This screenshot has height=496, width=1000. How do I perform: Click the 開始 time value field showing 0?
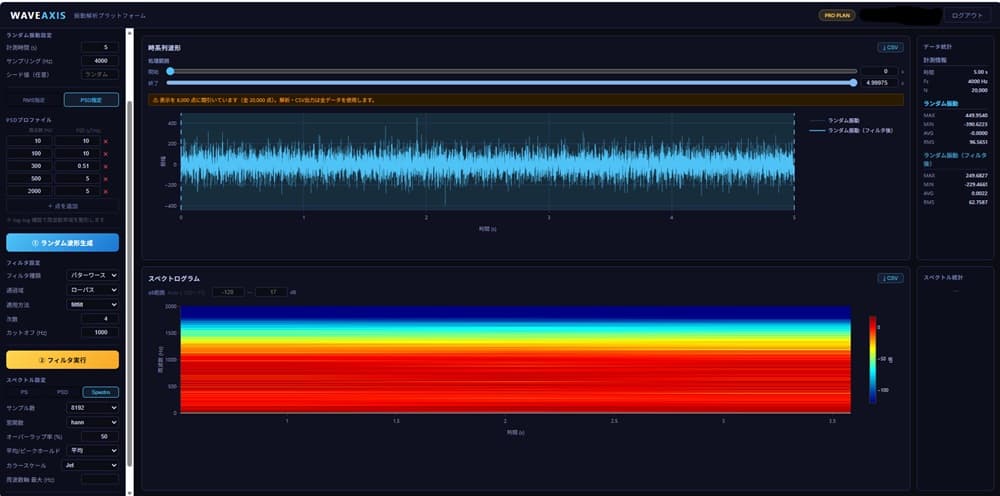(x=879, y=71)
